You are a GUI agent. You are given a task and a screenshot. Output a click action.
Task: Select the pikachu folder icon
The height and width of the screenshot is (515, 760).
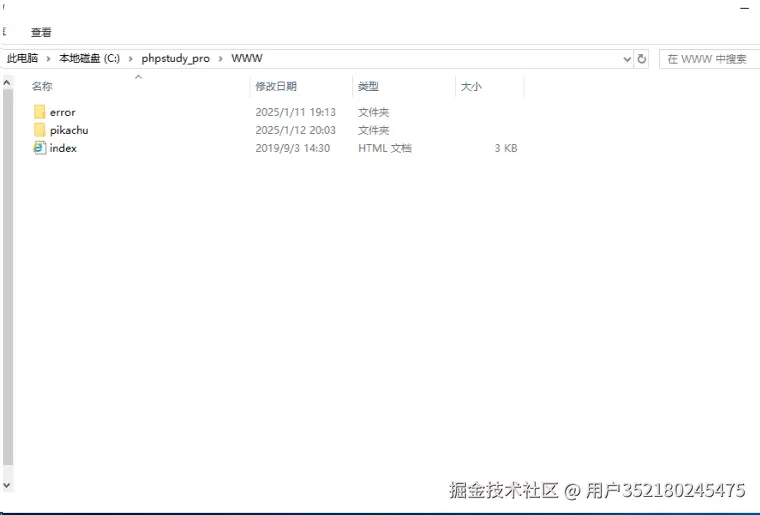(x=40, y=130)
